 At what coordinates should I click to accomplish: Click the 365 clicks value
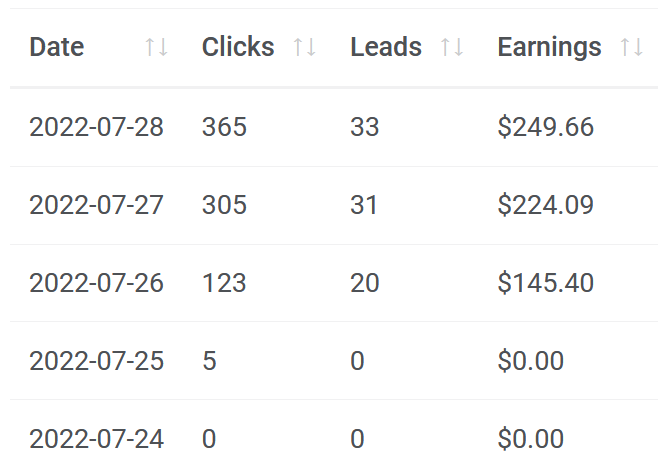(x=224, y=127)
